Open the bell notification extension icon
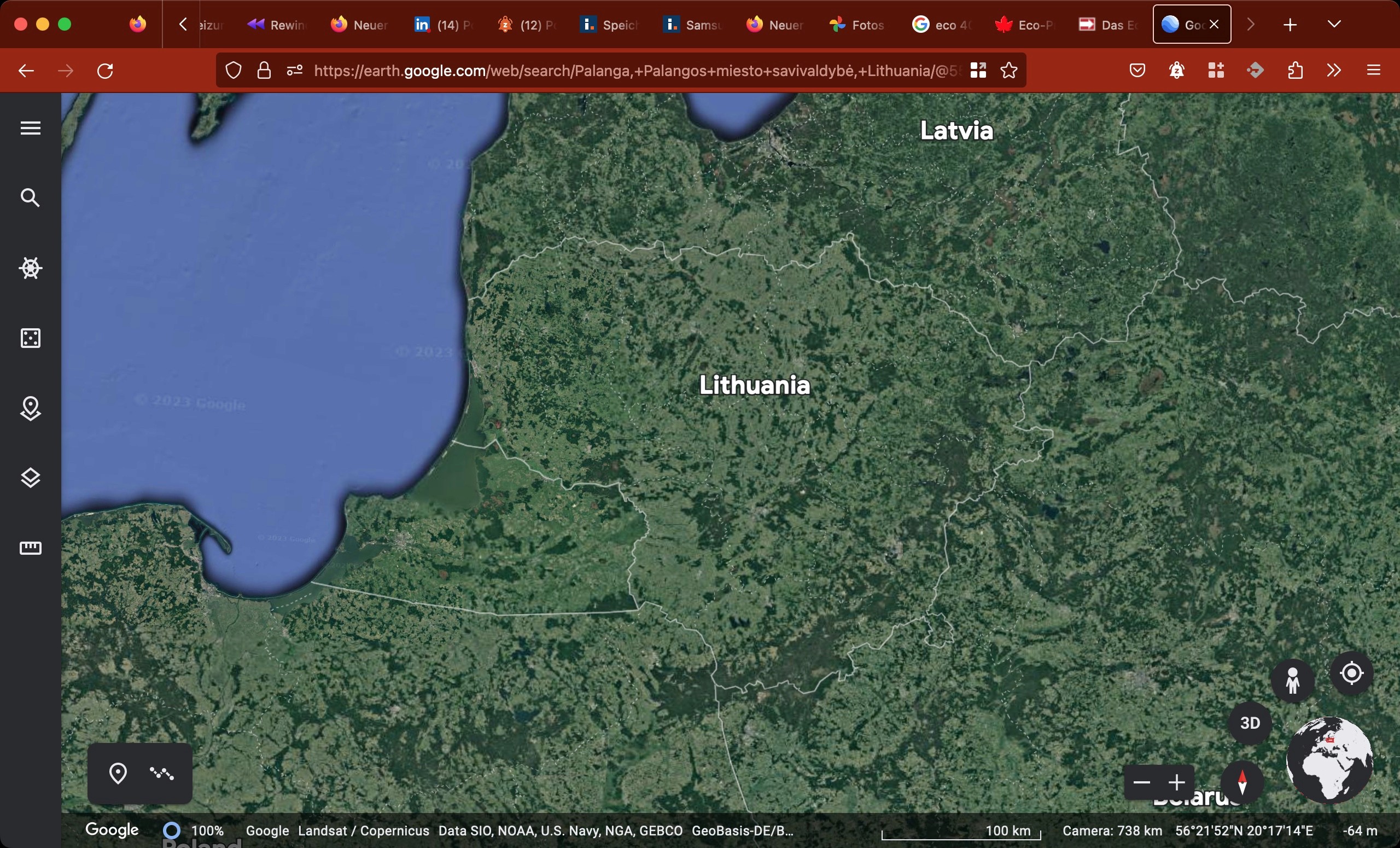The height and width of the screenshot is (848, 1400). point(1177,71)
